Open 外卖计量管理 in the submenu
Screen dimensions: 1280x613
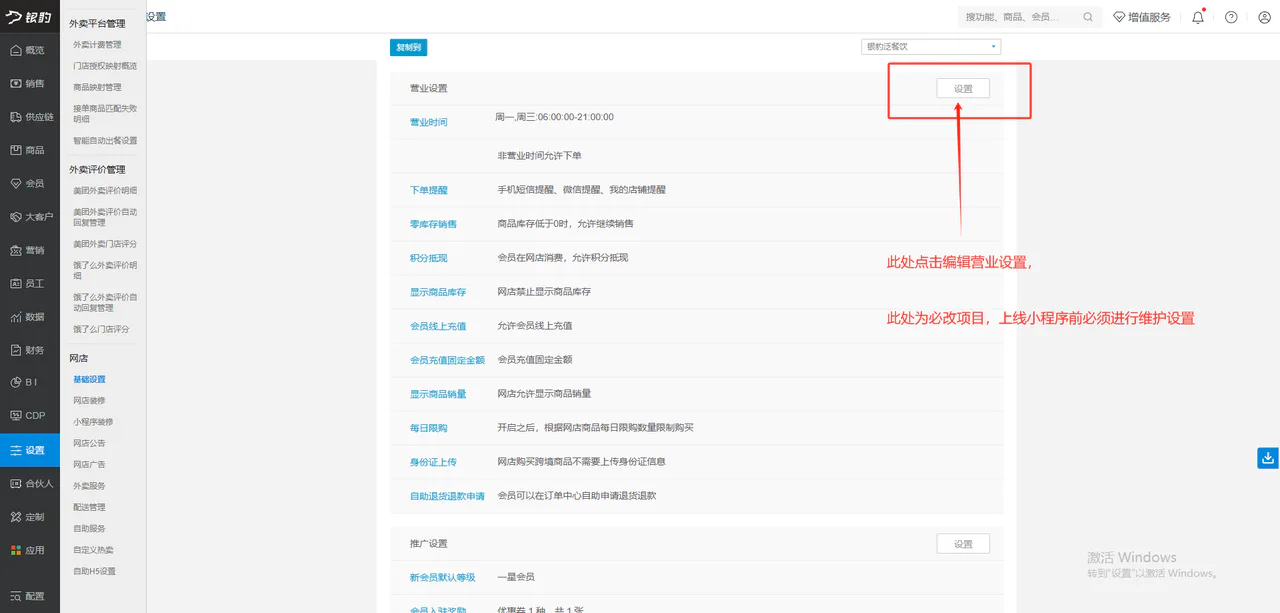[x=97, y=45]
